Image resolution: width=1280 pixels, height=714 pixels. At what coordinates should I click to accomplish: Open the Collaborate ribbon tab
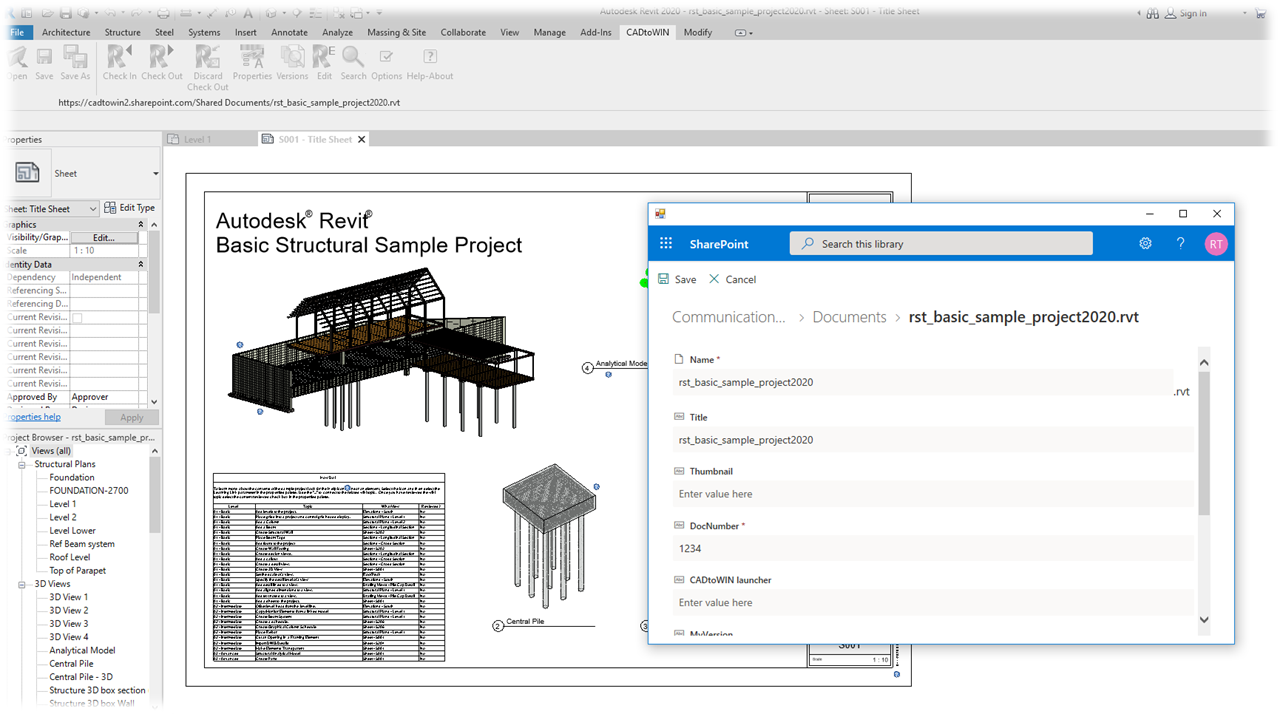coord(463,32)
